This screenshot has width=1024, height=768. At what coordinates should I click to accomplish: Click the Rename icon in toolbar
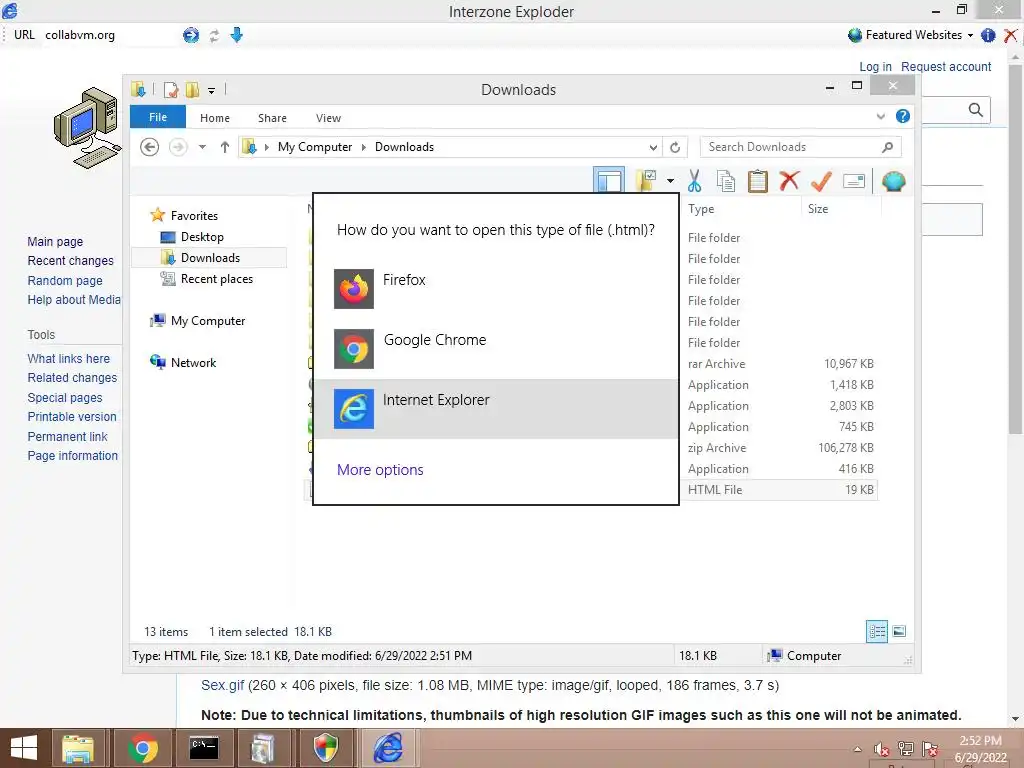coord(854,181)
